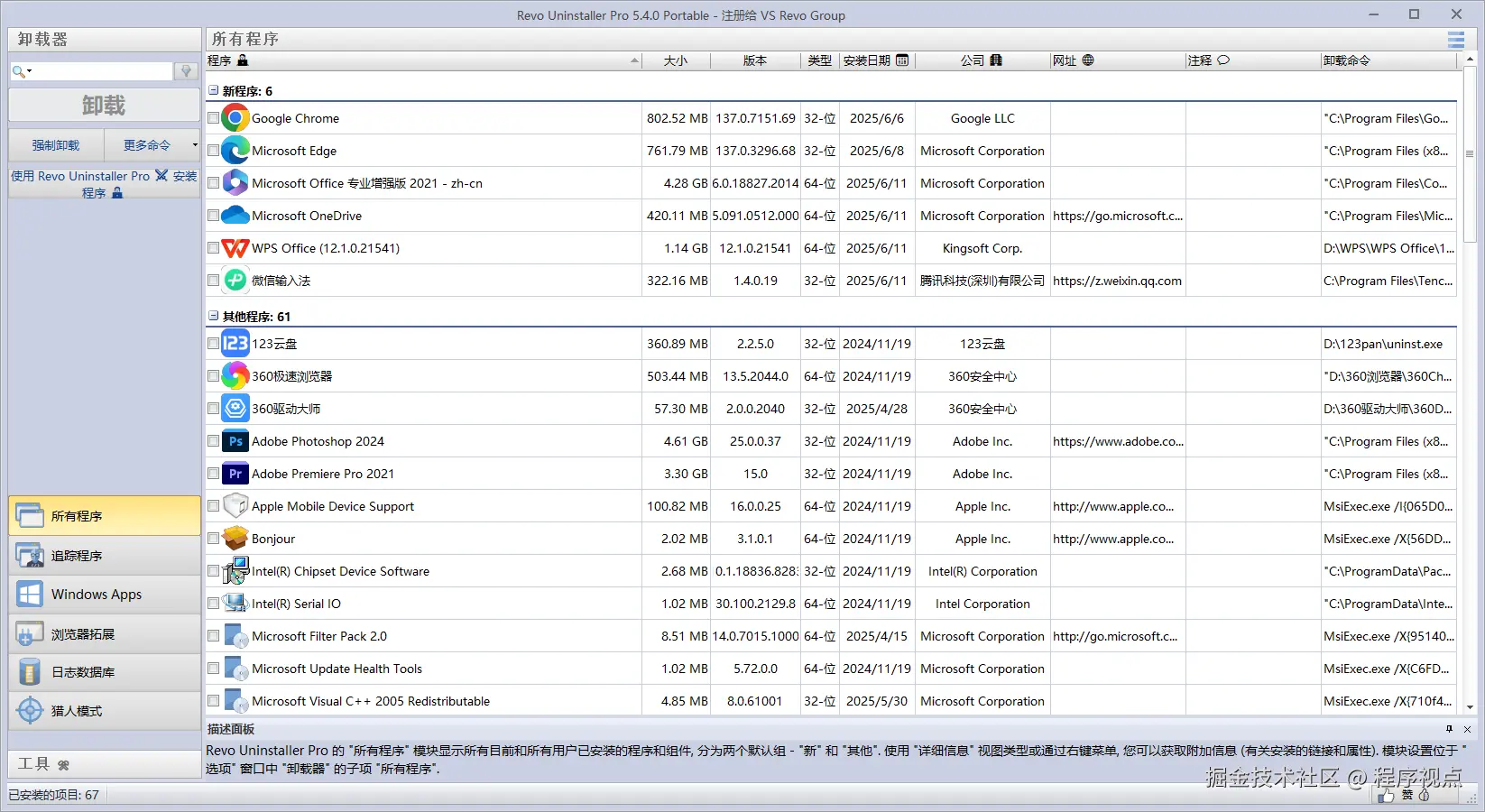
Task: Click the Microsoft Office 2021 icon
Action: tap(235, 183)
